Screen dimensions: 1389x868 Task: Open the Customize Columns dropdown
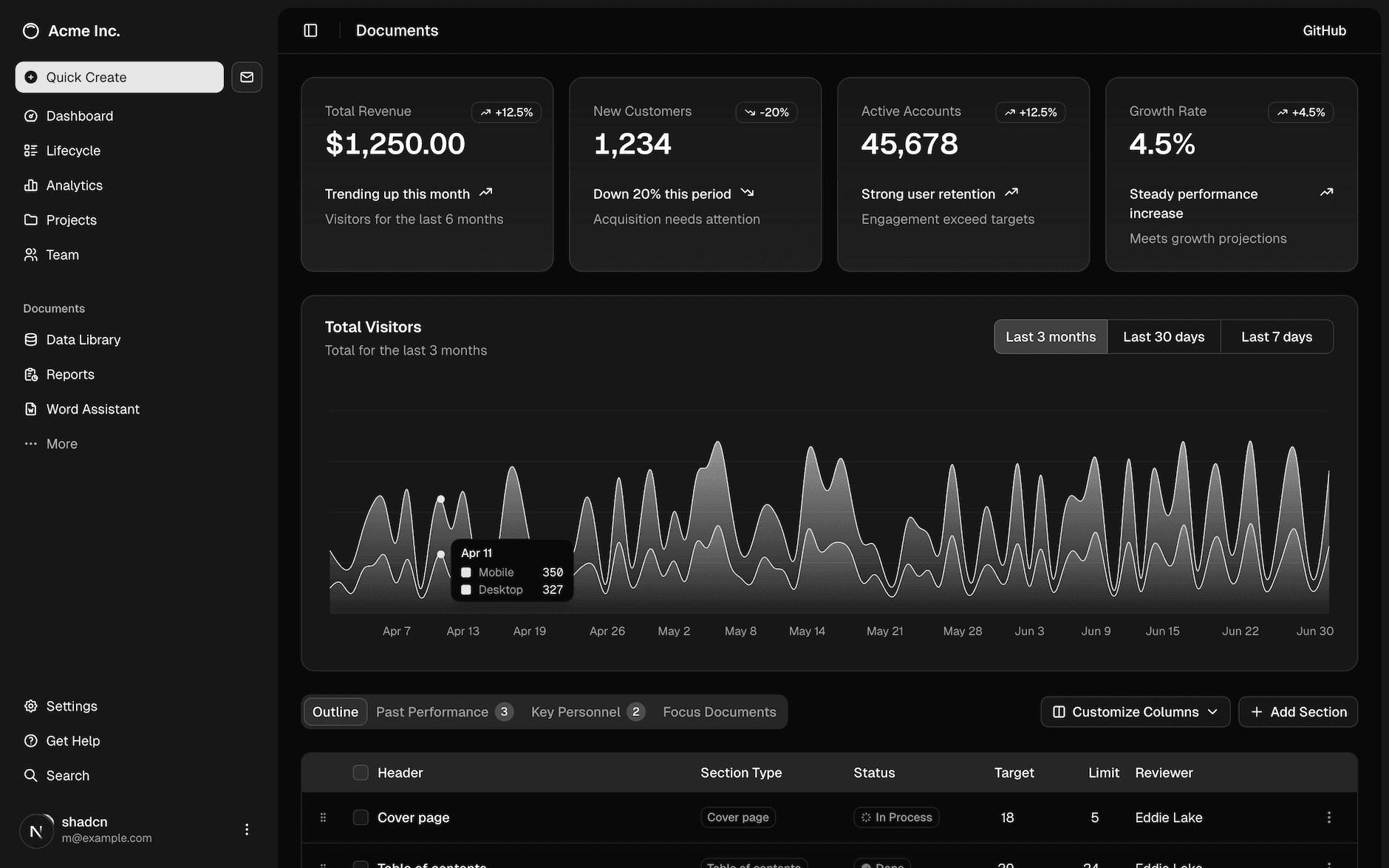click(x=1135, y=711)
